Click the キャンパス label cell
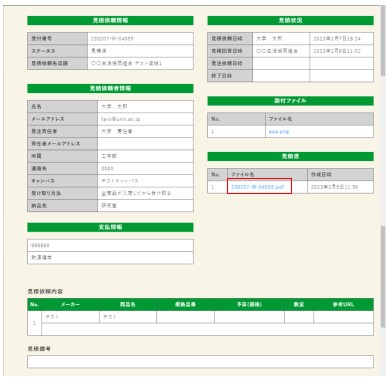The width and height of the screenshot is (389, 379). click(x=63, y=181)
